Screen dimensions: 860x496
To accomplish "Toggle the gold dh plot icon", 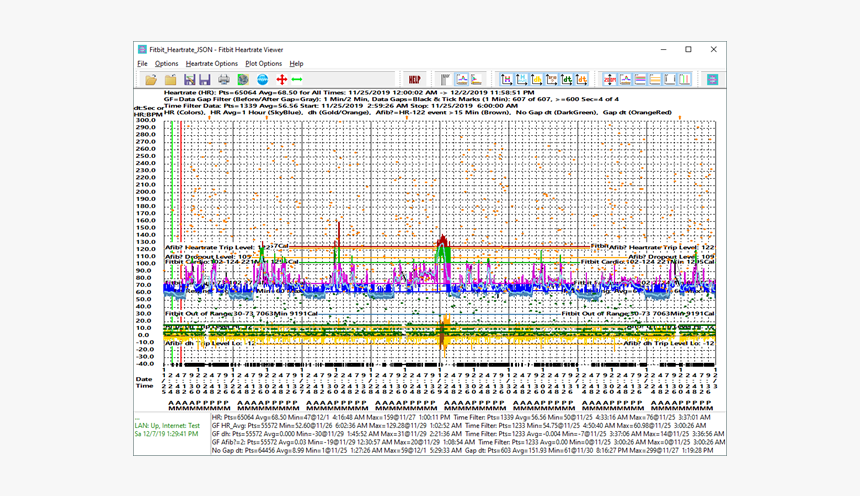I will click(536, 80).
